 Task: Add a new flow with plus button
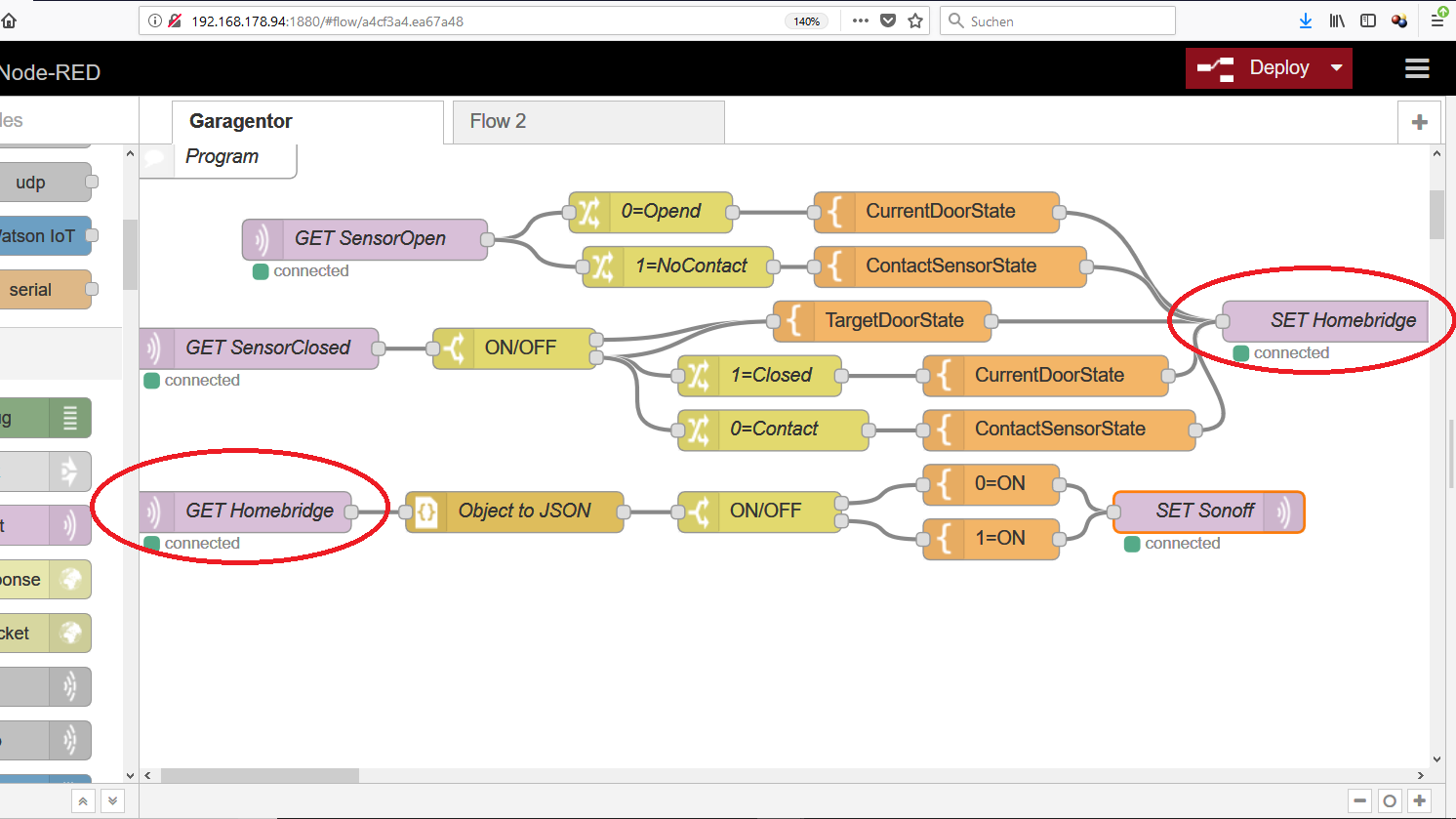(1419, 122)
